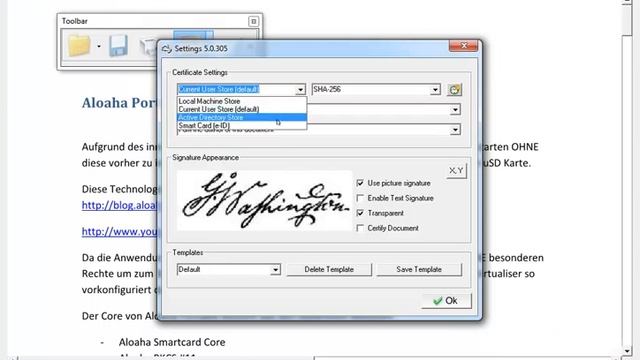Click the X,Y position button
Image resolution: width=640 pixels, height=360 pixels.
(456, 171)
